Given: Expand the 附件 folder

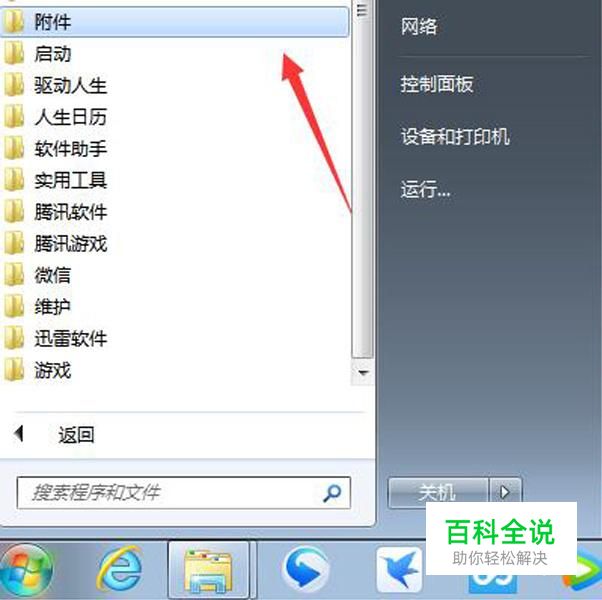Looking at the screenshot, I should tap(174, 21).
